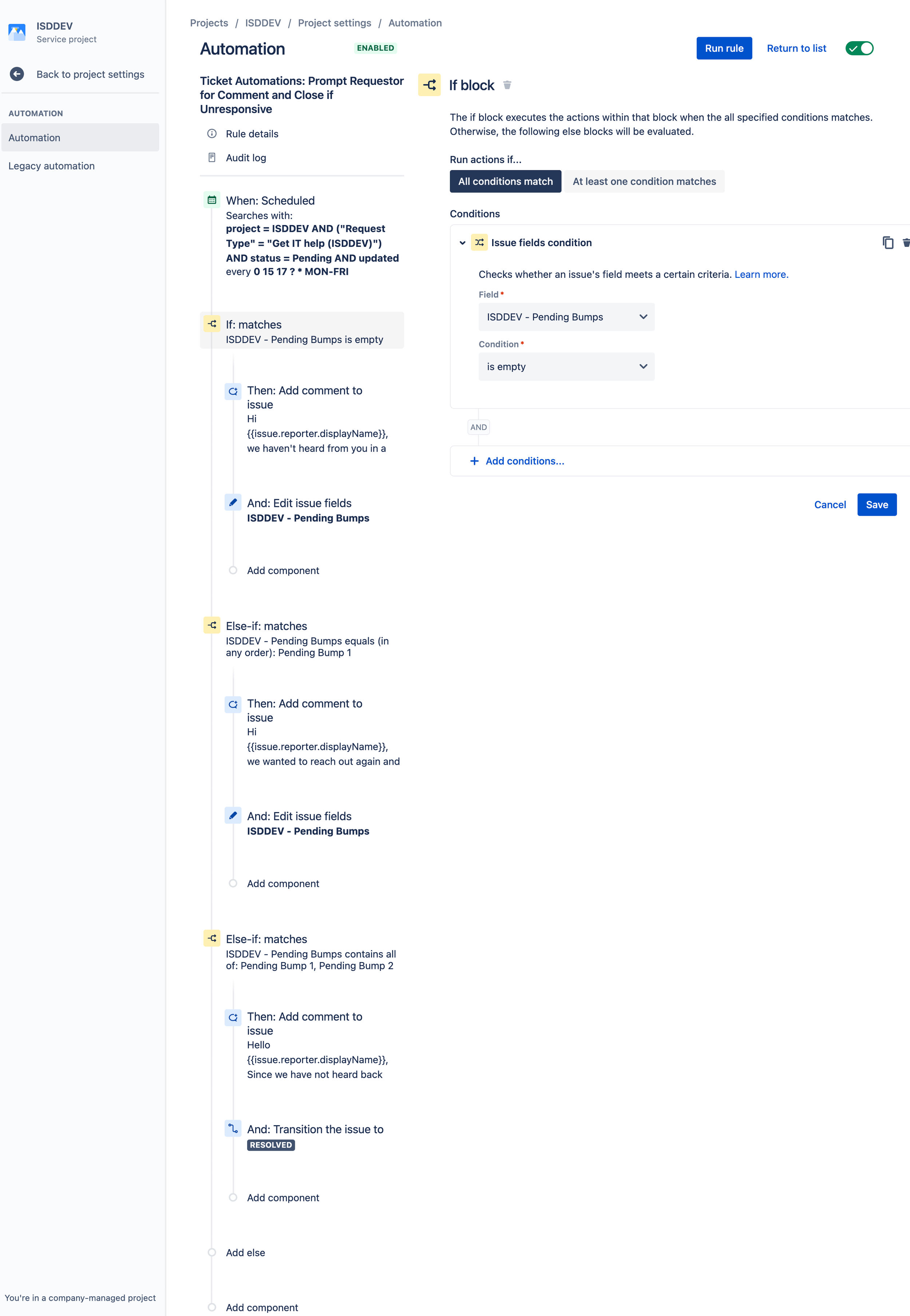Click the Run rule button
The image size is (910, 1316).
[724, 48]
